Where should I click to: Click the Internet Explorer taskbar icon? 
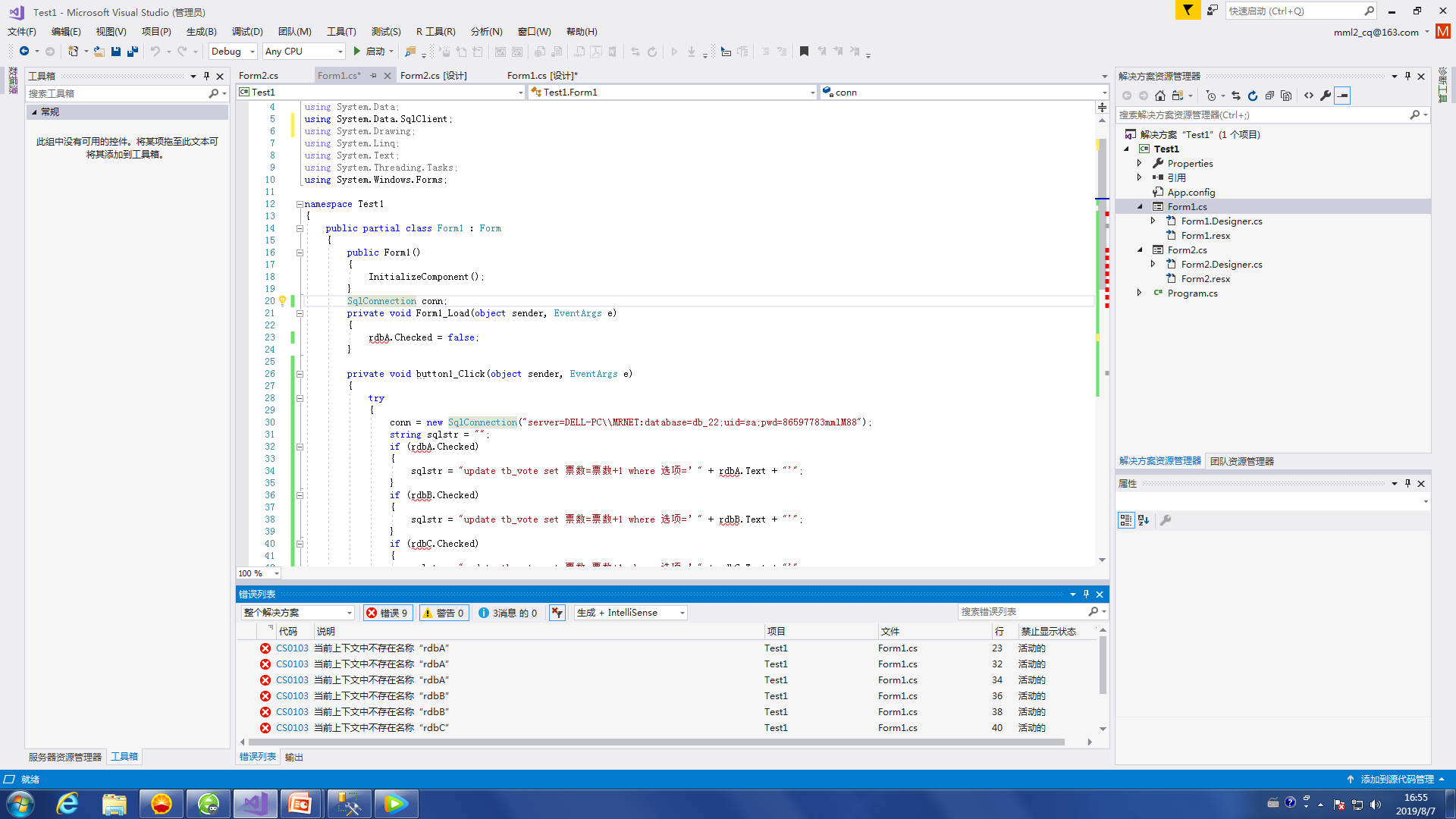67,804
